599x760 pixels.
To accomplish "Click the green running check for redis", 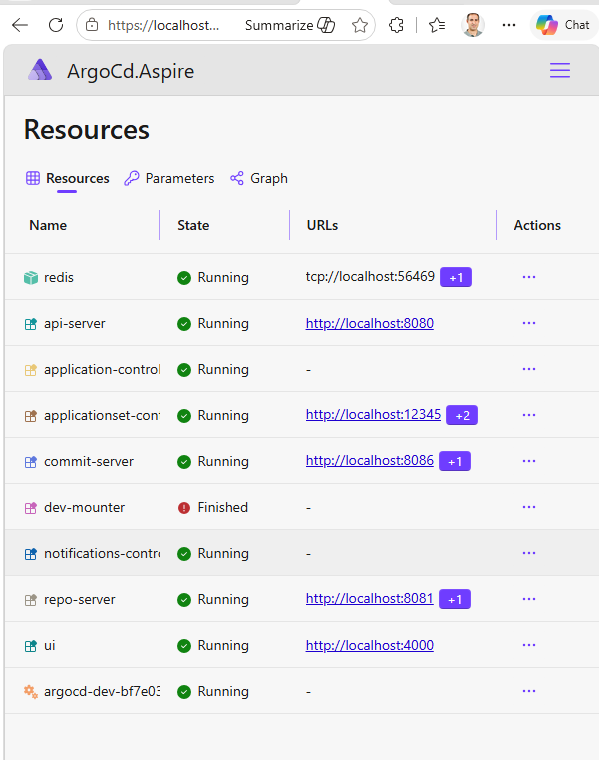I will point(184,278).
